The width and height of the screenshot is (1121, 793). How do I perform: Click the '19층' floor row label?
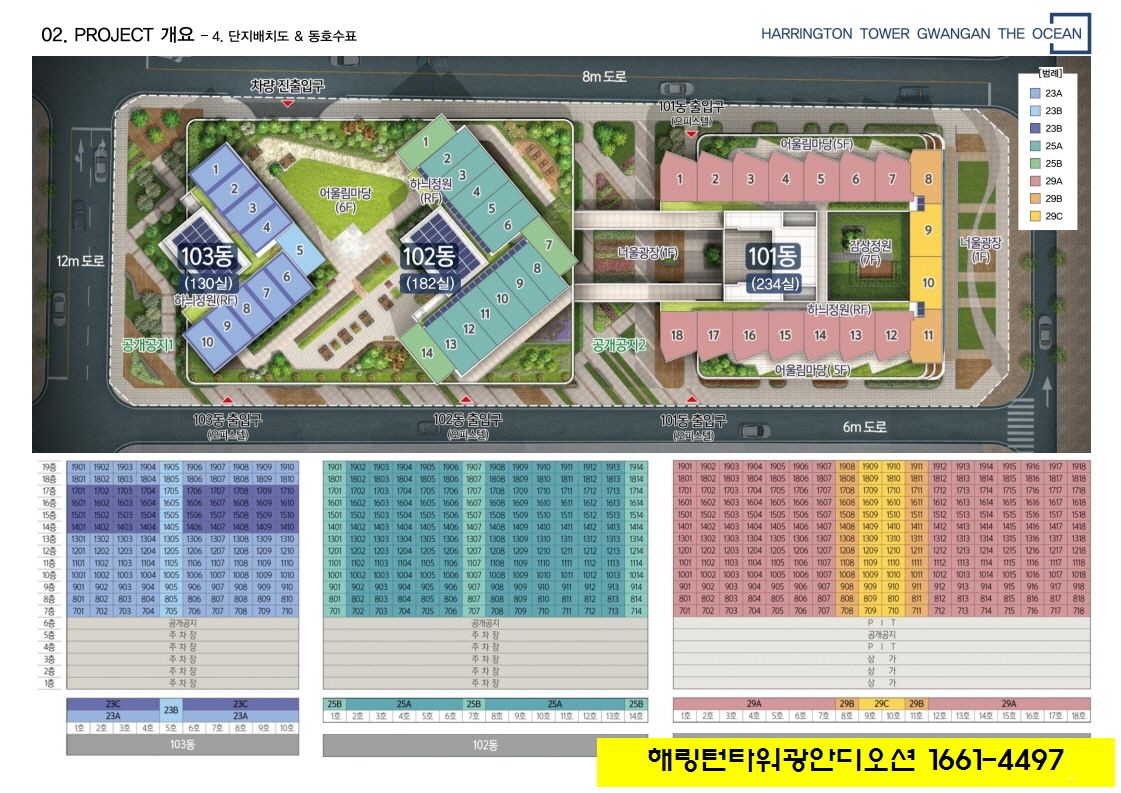point(49,467)
